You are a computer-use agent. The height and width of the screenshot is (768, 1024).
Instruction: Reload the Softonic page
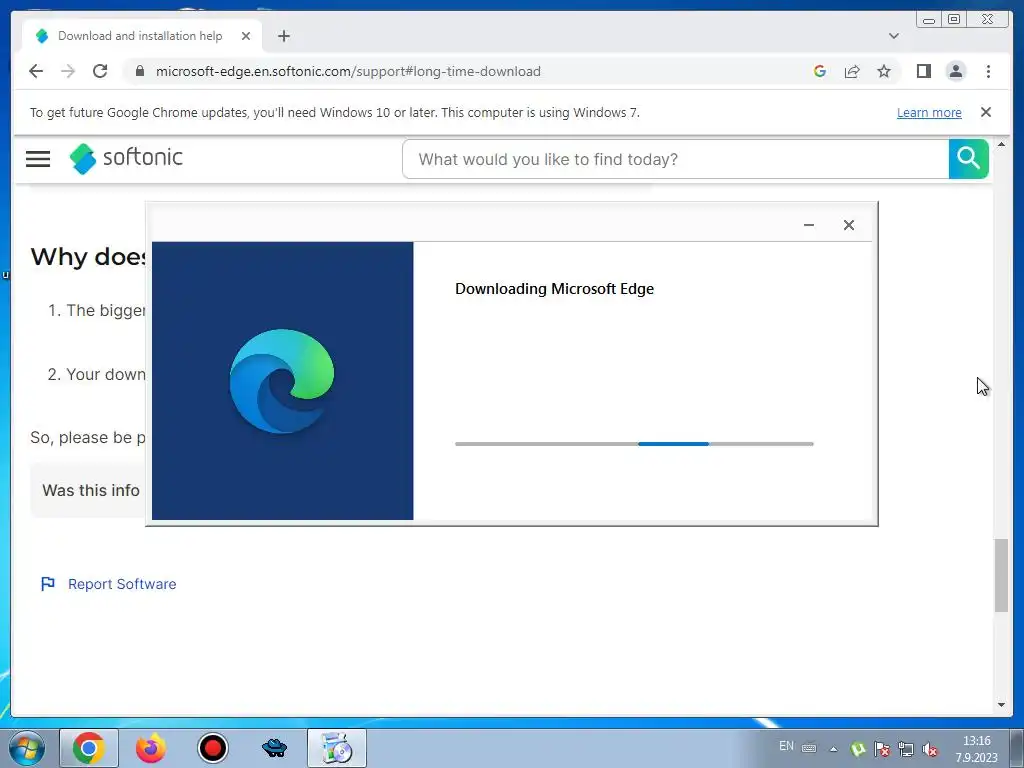pos(100,71)
